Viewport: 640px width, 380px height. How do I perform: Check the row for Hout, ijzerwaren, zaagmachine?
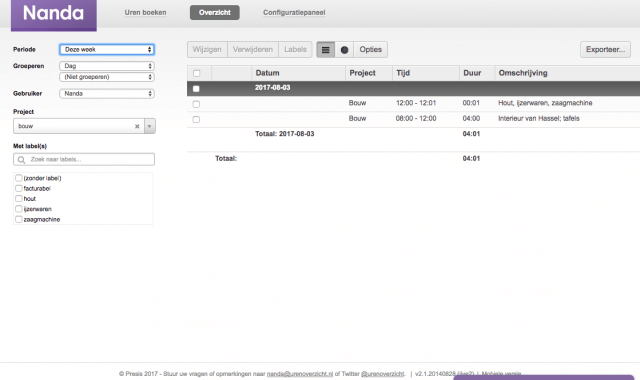pos(196,104)
